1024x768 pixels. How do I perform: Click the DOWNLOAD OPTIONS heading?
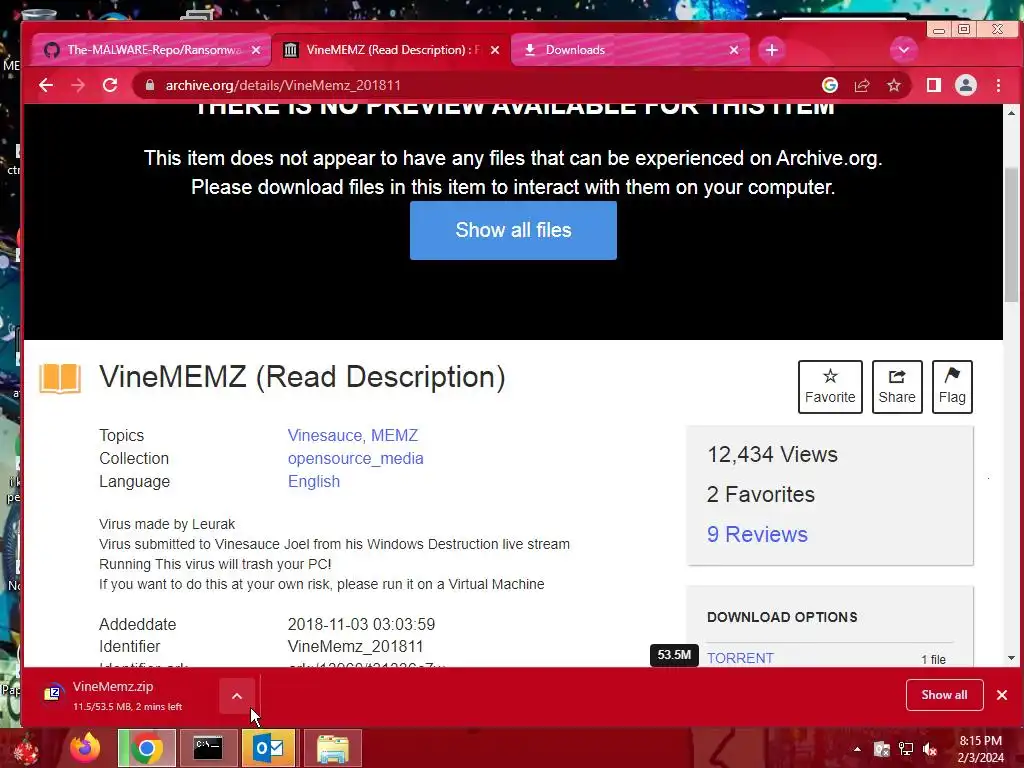click(x=782, y=617)
